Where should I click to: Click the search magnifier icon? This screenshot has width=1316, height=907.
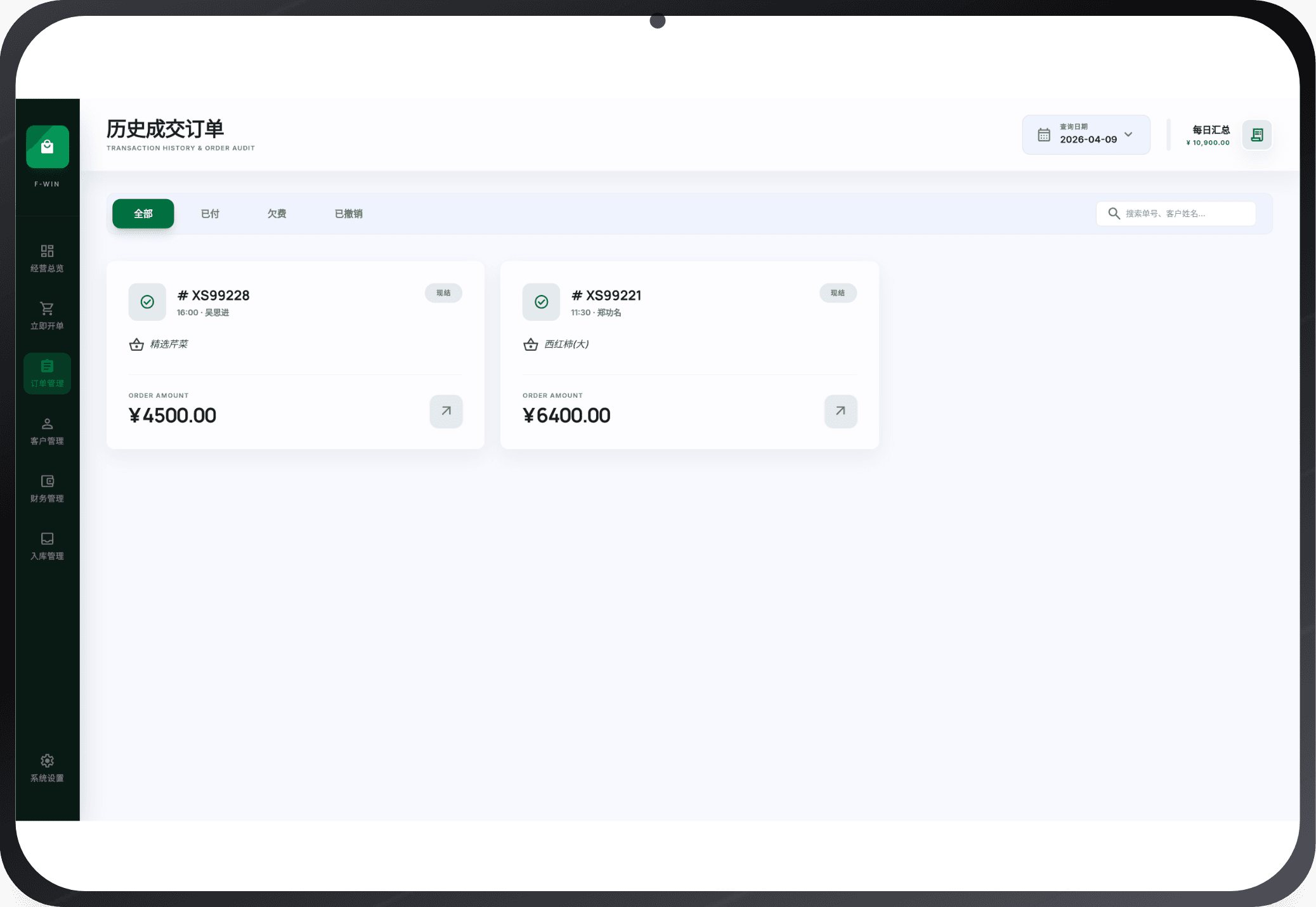(x=1114, y=214)
